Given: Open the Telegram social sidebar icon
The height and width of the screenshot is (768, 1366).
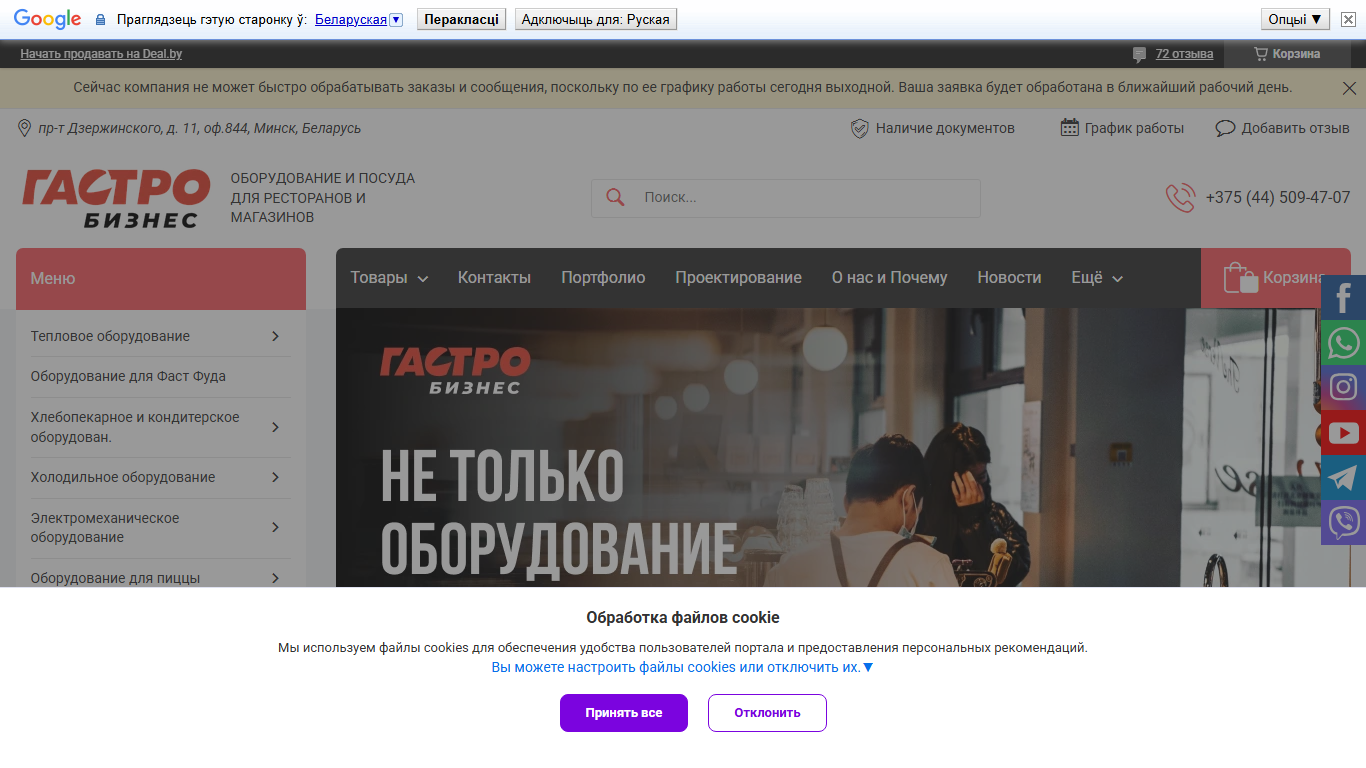Looking at the screenshot, I should tap(1343, 477).
